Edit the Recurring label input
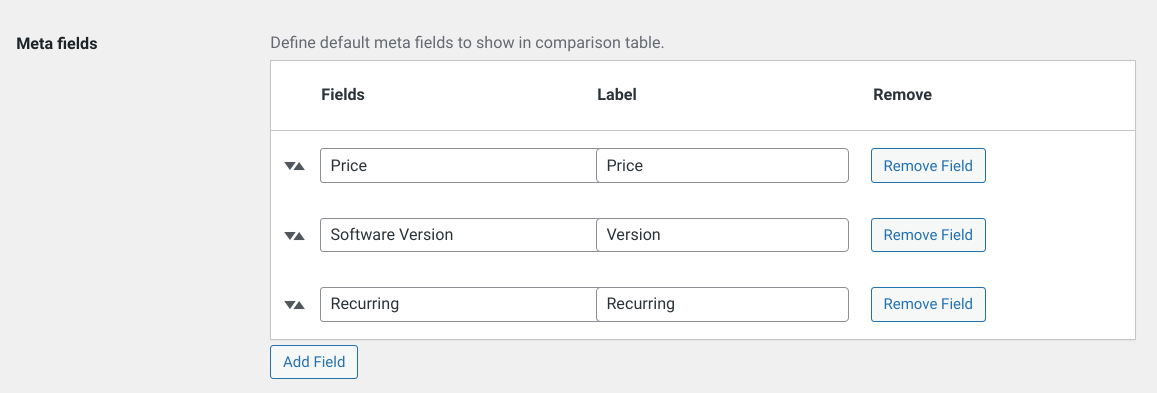Viewport: 1157px width, 393px height. 722,305
